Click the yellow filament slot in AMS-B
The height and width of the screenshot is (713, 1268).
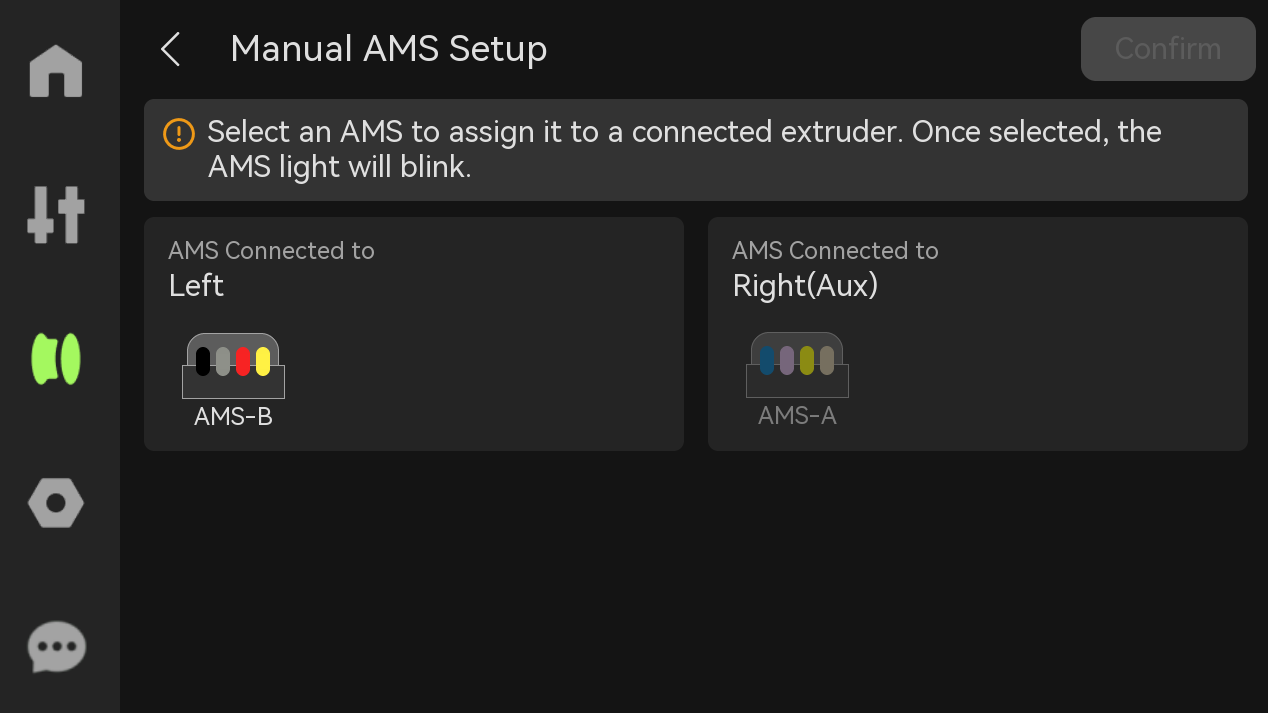(x=263, y=361)
